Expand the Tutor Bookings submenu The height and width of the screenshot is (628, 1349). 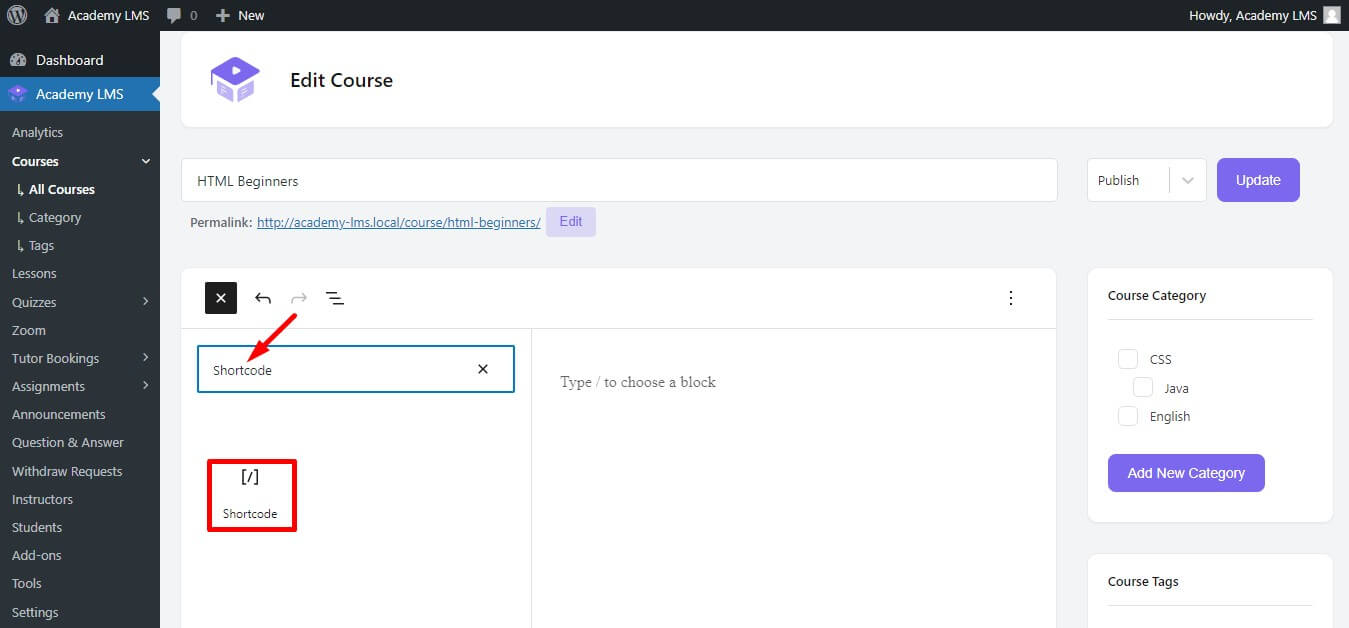(146, 358)
